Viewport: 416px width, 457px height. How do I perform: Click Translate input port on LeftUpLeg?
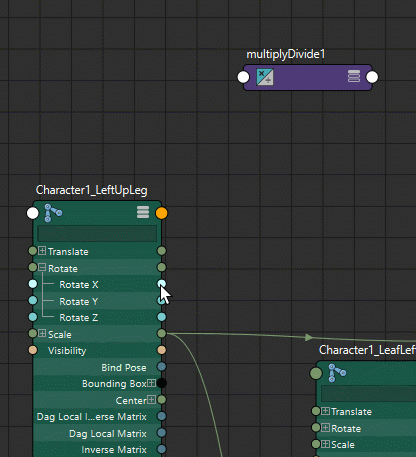click(x=33, y=251)
